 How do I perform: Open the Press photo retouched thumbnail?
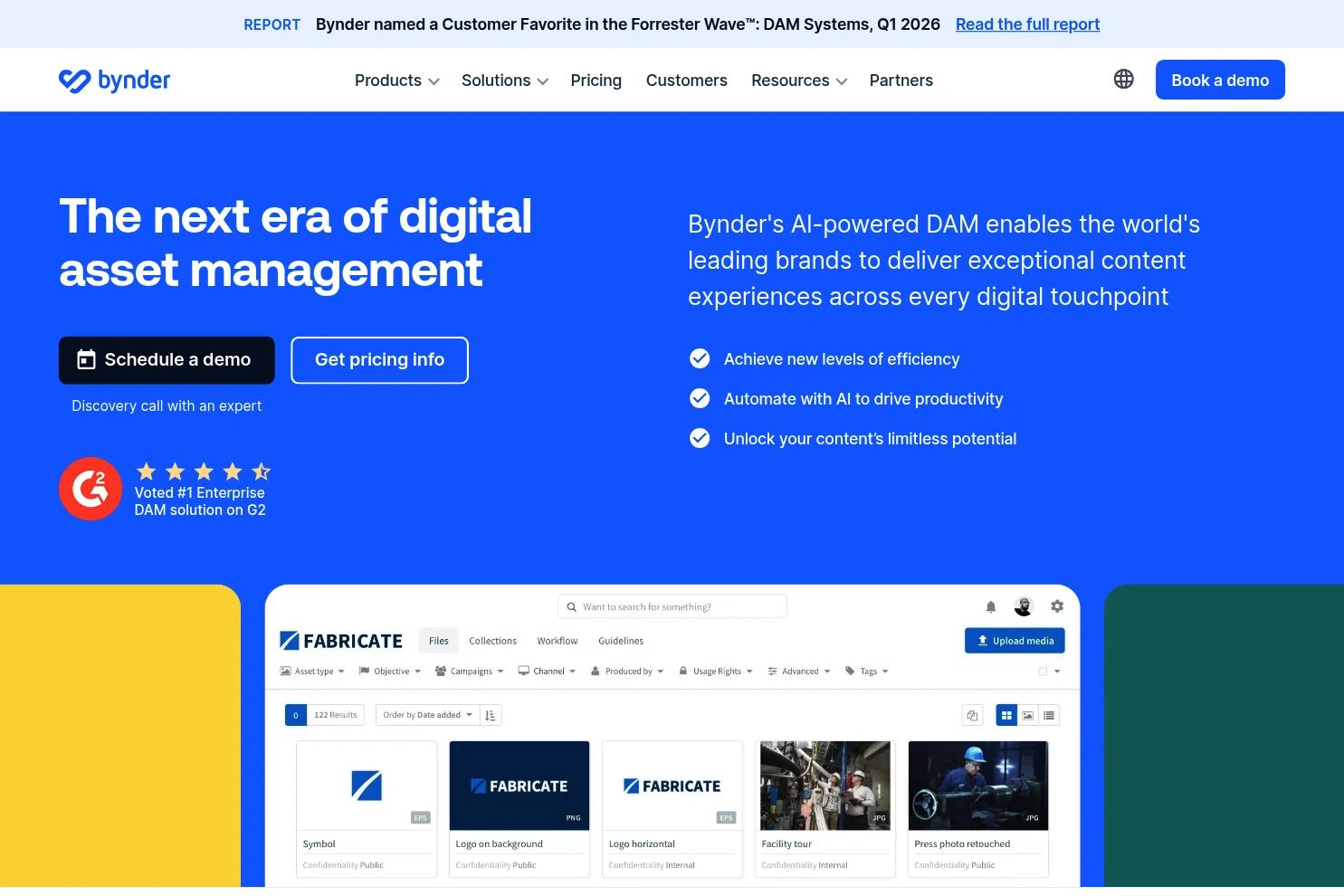978,786
